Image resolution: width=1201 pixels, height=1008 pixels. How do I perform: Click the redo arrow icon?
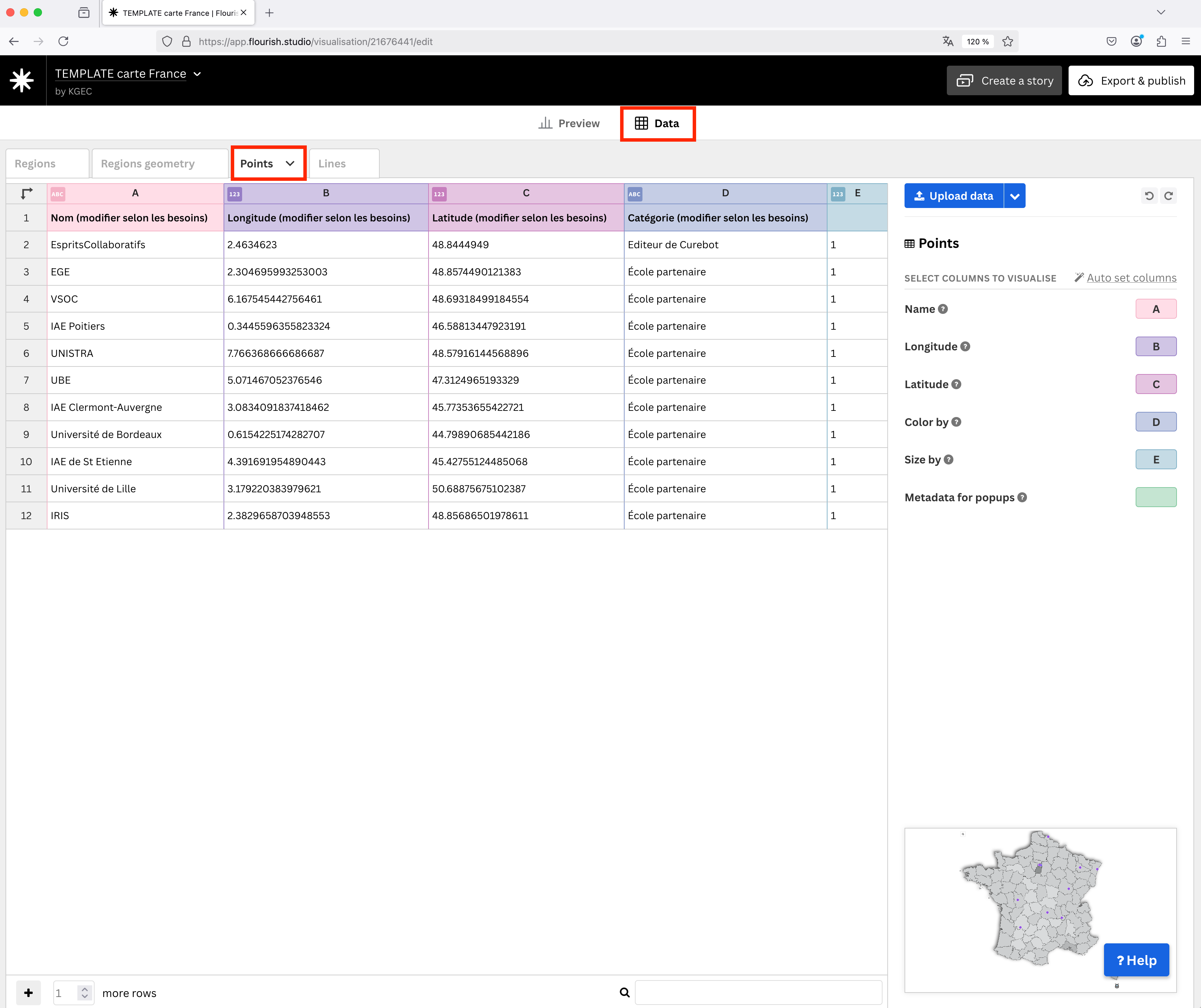[1168, 196]
